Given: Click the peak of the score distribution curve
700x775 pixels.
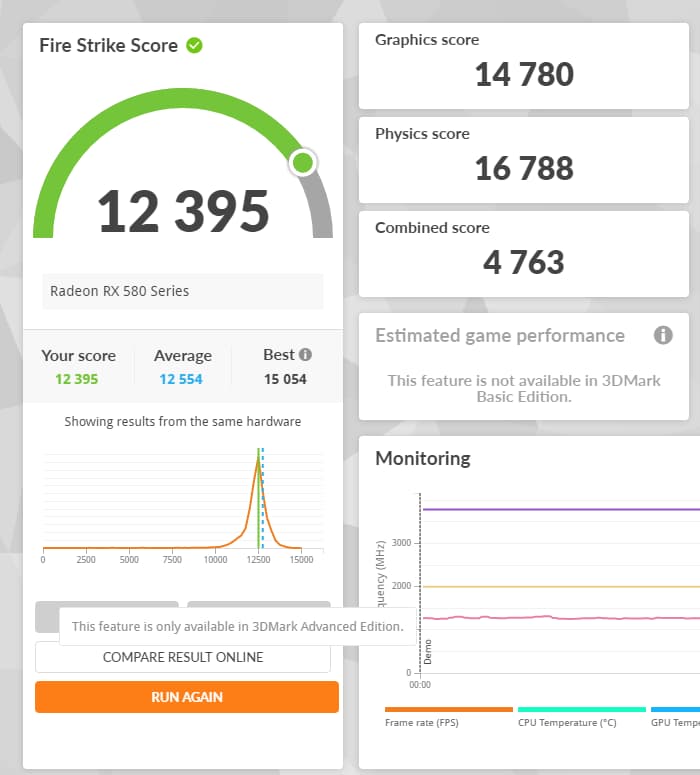Looking at the screenshot, I should tap(258, 461).
